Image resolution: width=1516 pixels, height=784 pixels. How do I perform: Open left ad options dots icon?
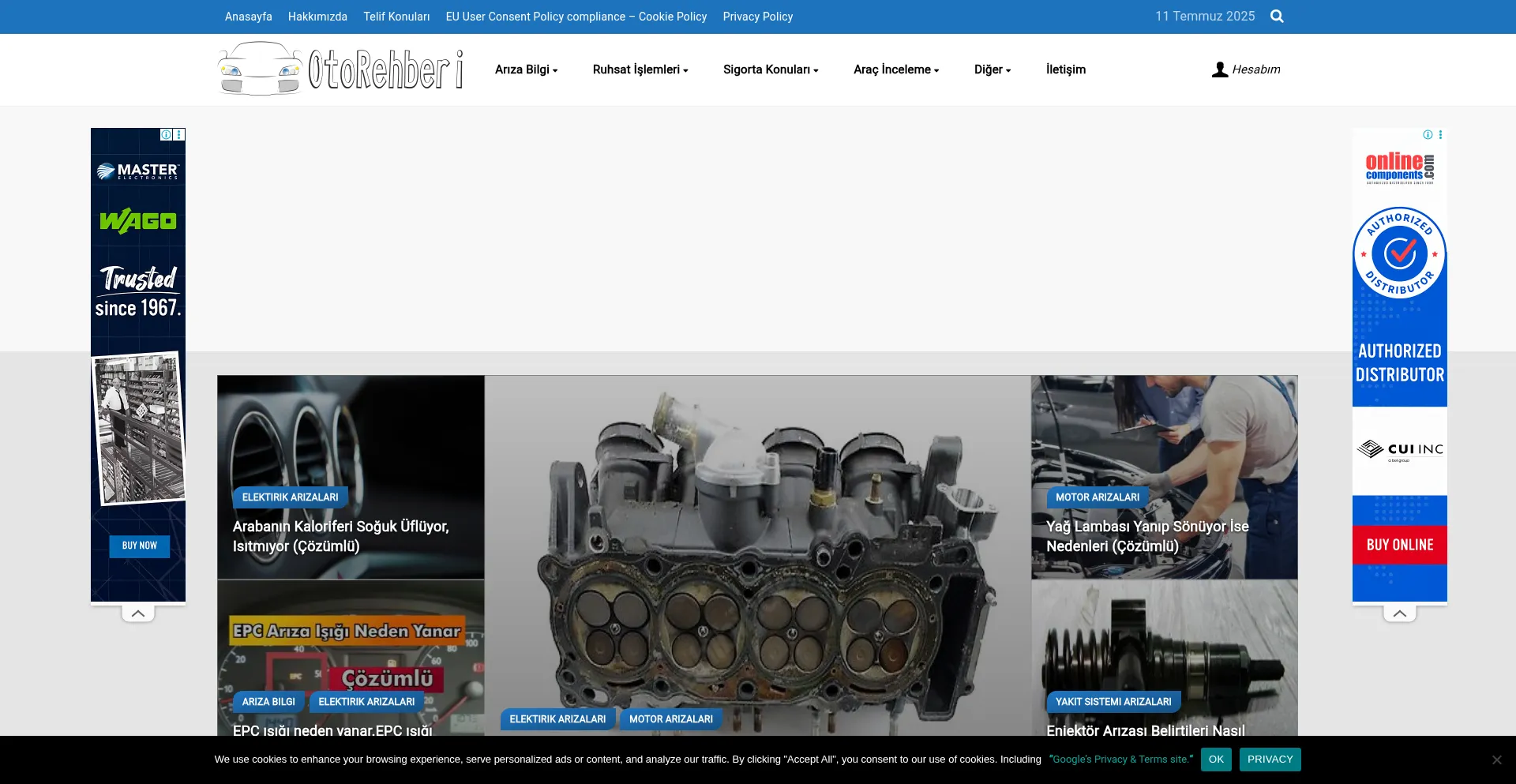(179, 135)
